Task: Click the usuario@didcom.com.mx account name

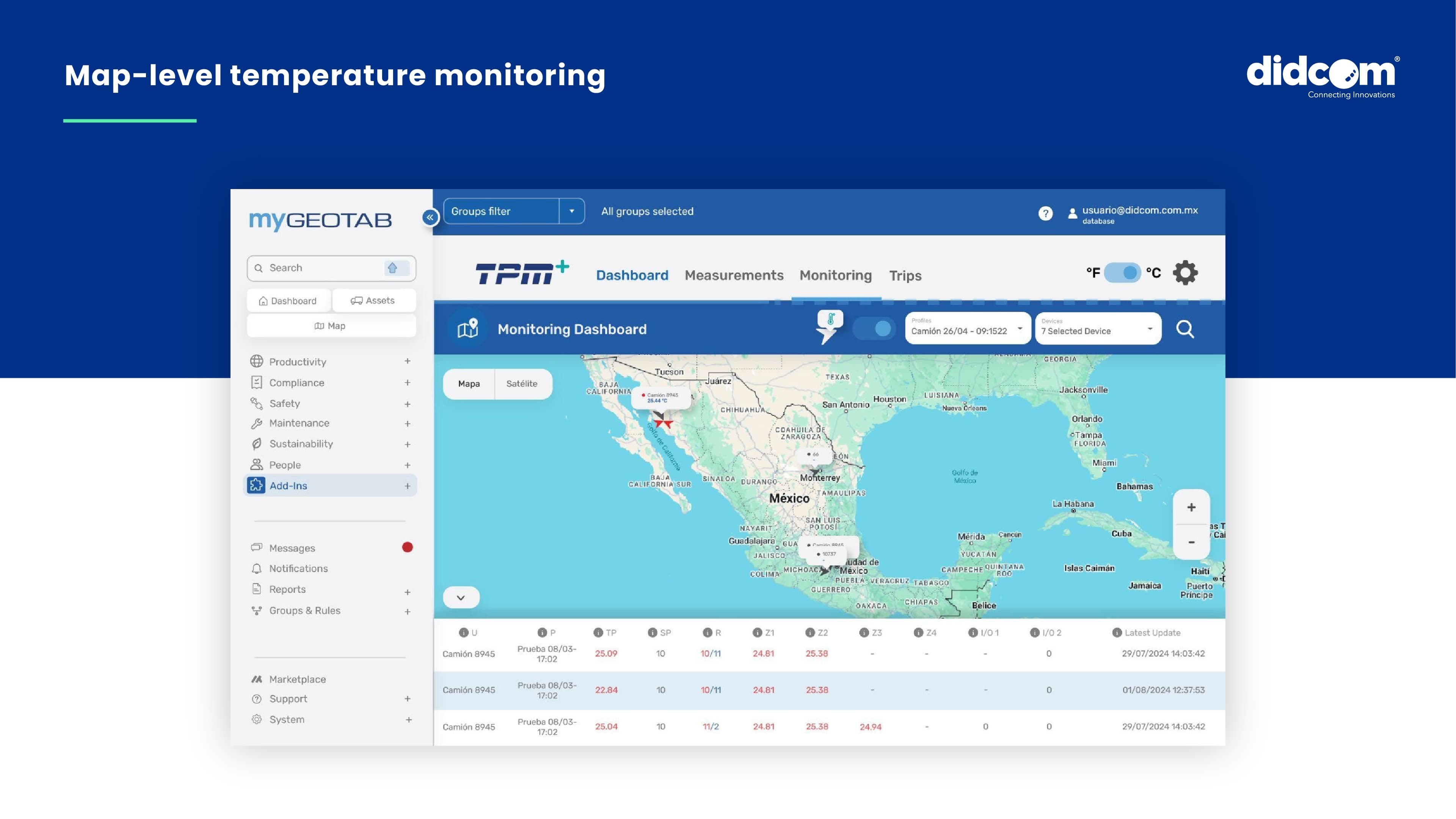Action: point(1139,210)
